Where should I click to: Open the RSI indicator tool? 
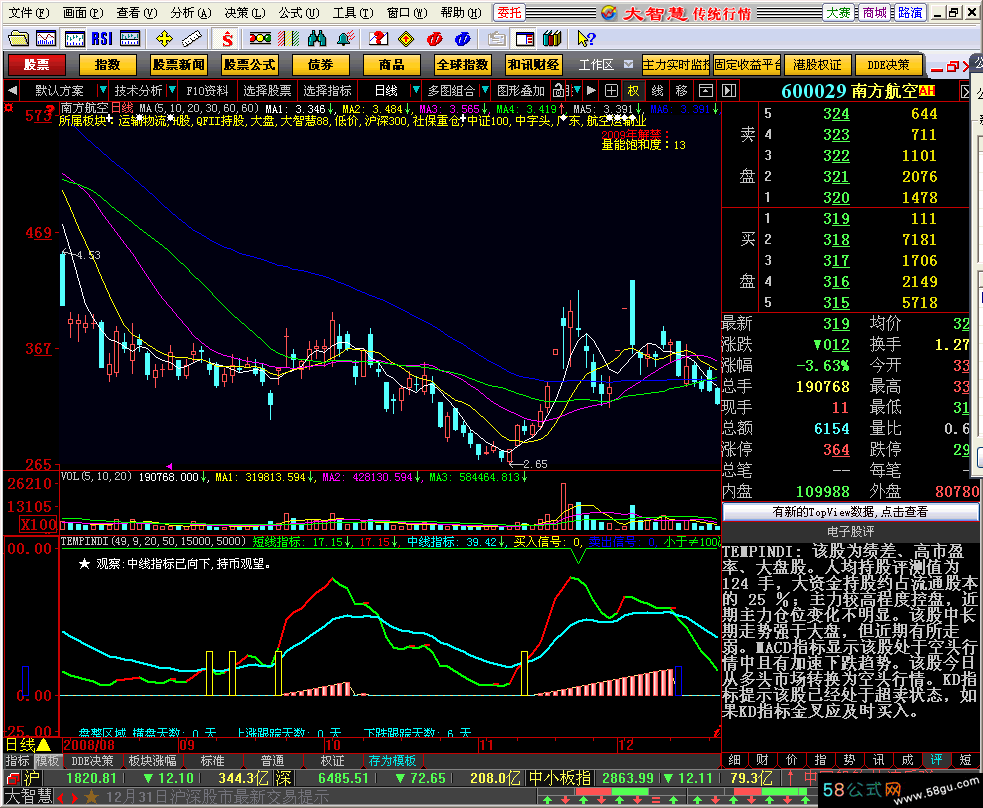pos(102,39)
